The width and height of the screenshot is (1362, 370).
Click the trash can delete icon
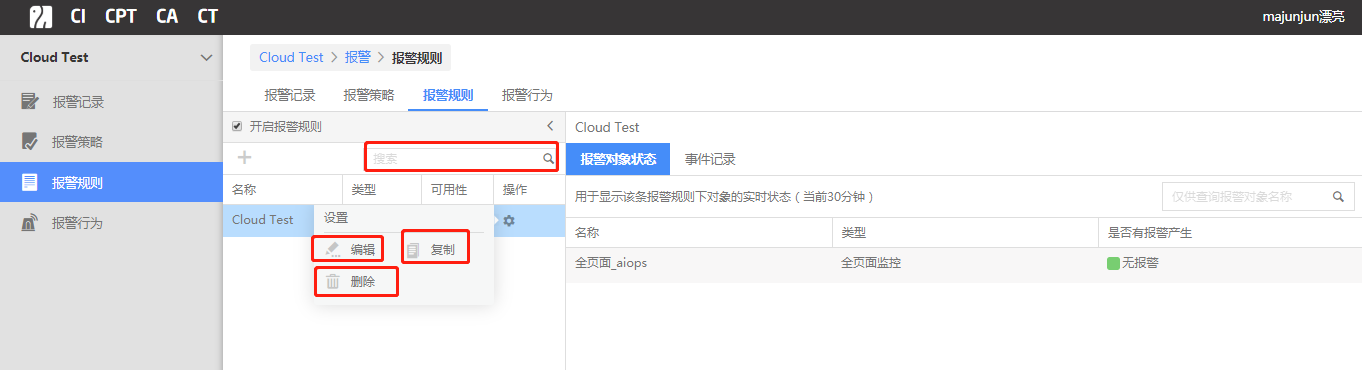(333, 282)
